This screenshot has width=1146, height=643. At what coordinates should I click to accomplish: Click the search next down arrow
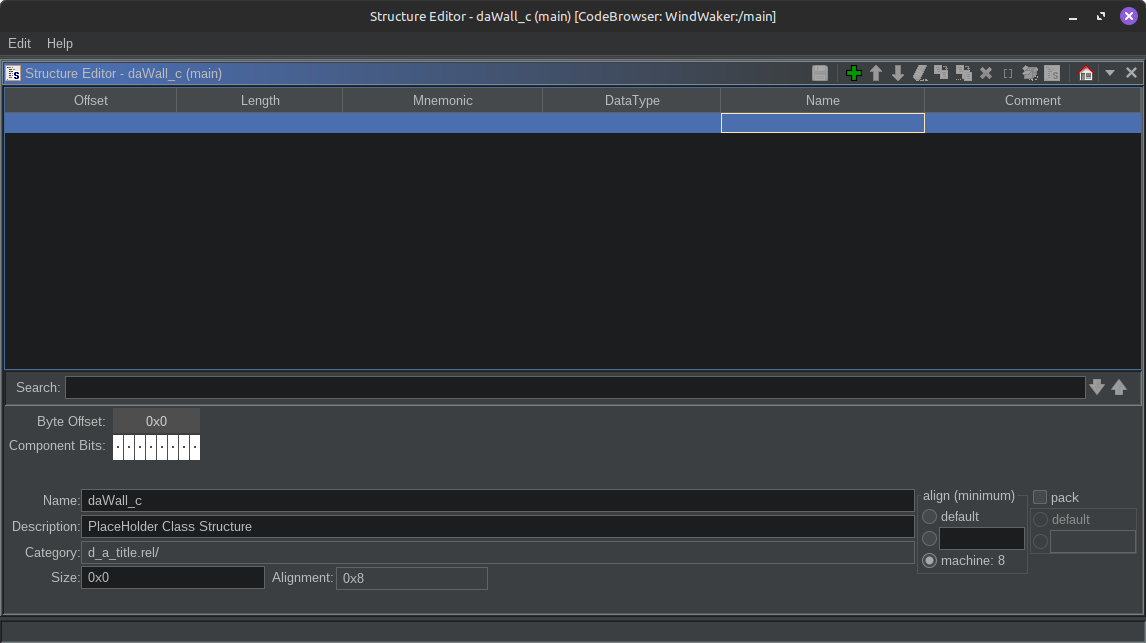[x=1096, y=387]
